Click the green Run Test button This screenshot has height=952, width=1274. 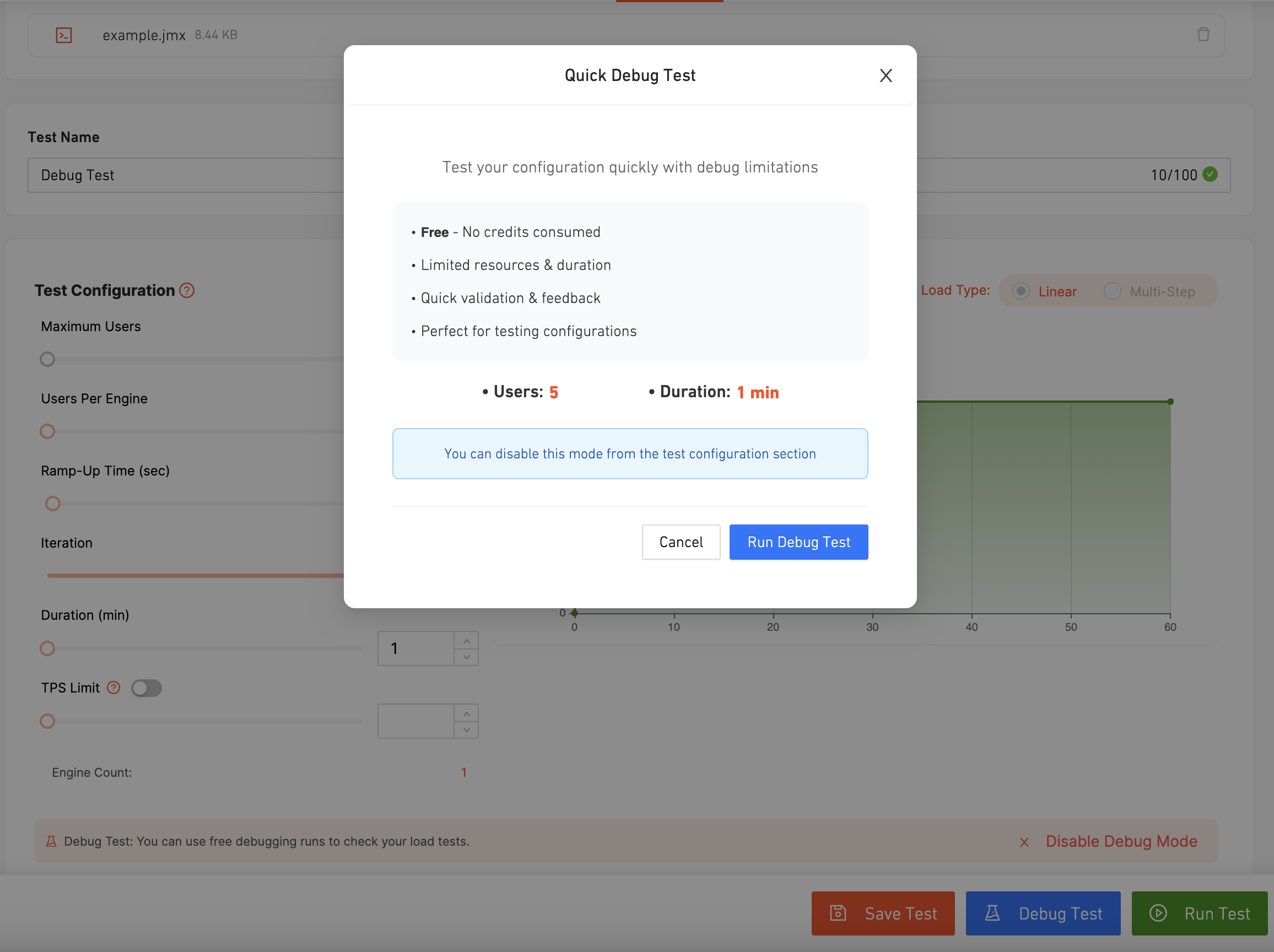[x=1199, y=913]
